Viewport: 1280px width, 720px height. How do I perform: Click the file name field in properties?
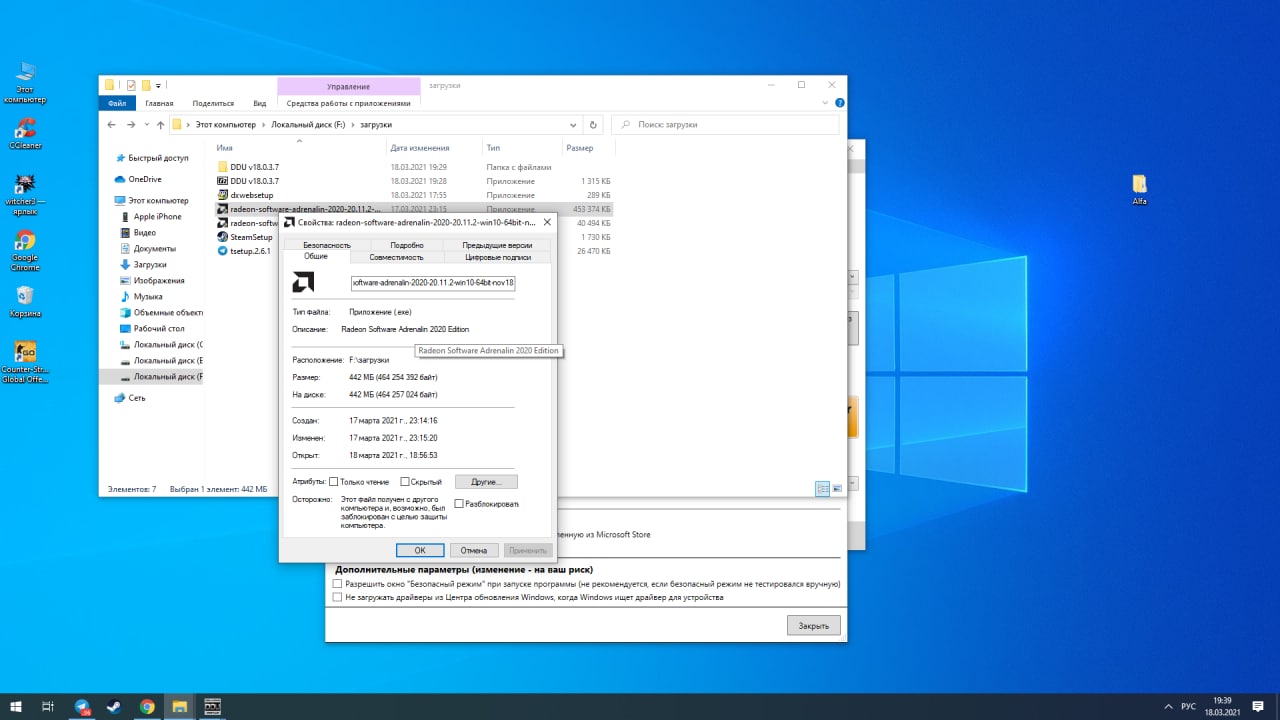(433, 283)
